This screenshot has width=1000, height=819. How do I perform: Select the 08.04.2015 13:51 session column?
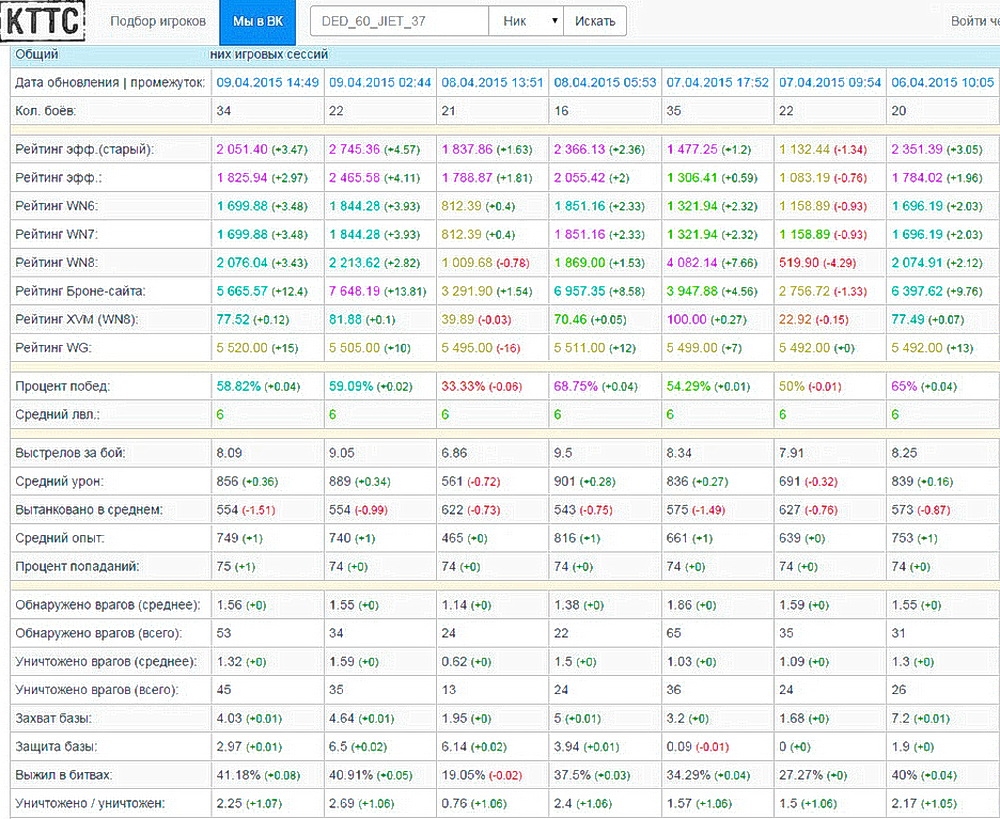[493, 82]
